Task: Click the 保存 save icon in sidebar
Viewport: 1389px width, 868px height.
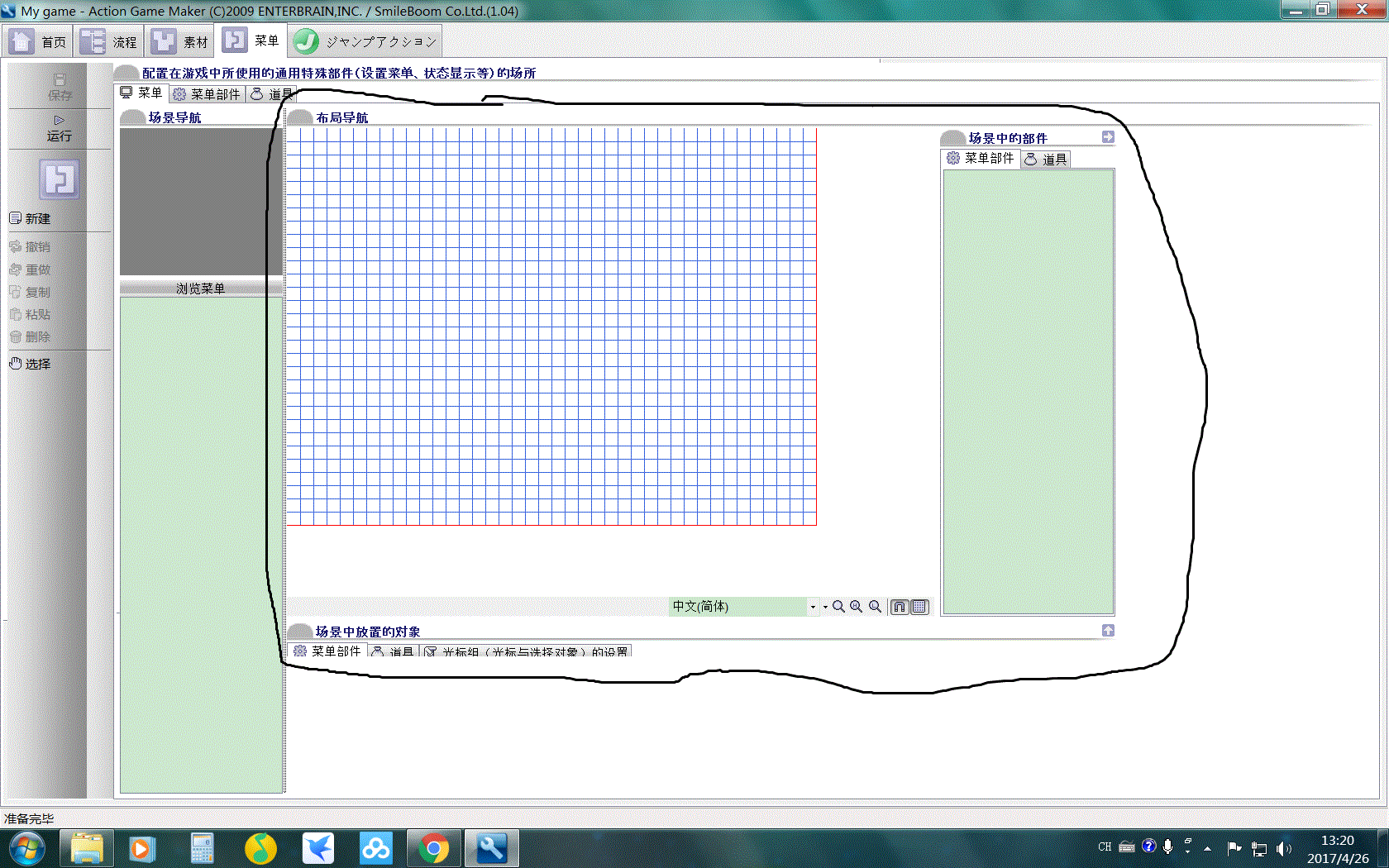Action: tap(60, 87)
